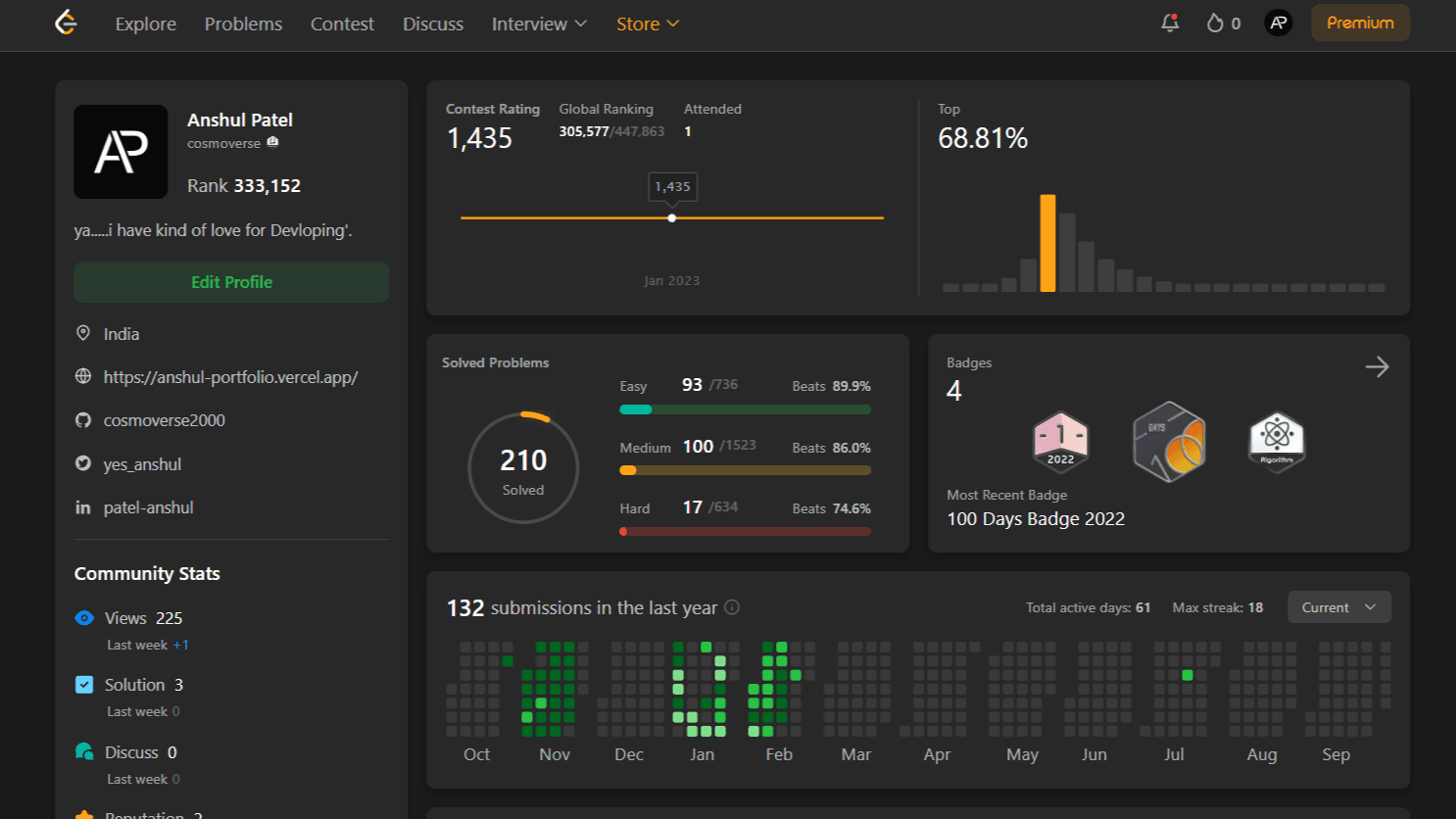Open the Discuss section in navbar
The image size is (1456, 819).
(x=433, y=24)
